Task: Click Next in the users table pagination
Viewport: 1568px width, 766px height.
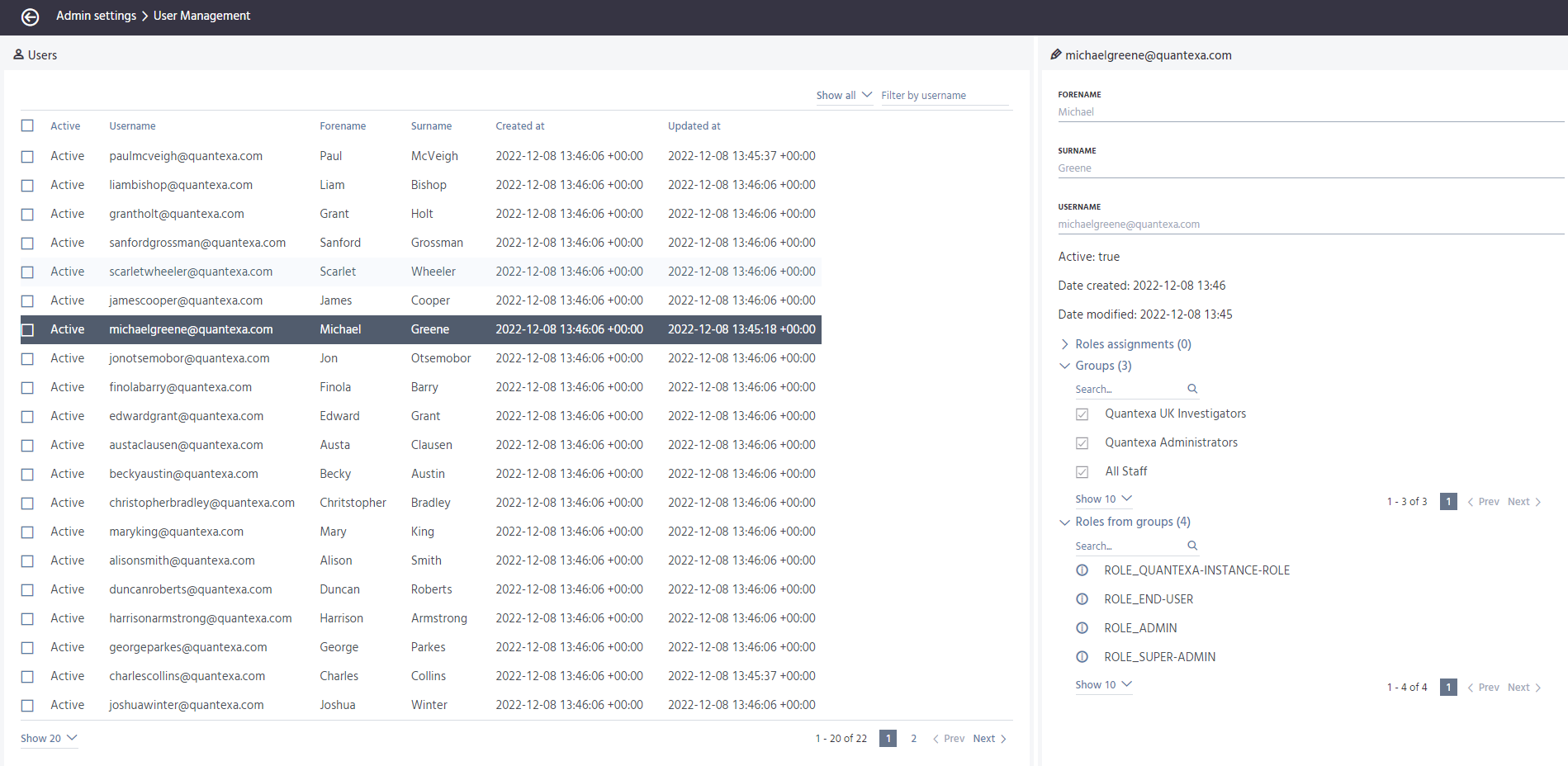Action: point(983,738)
